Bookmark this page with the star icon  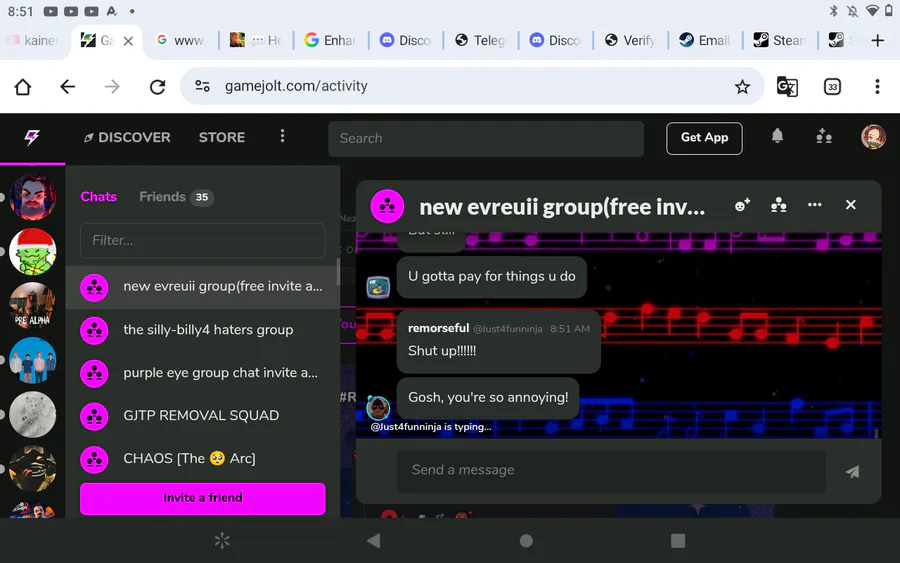click(742, 87)
